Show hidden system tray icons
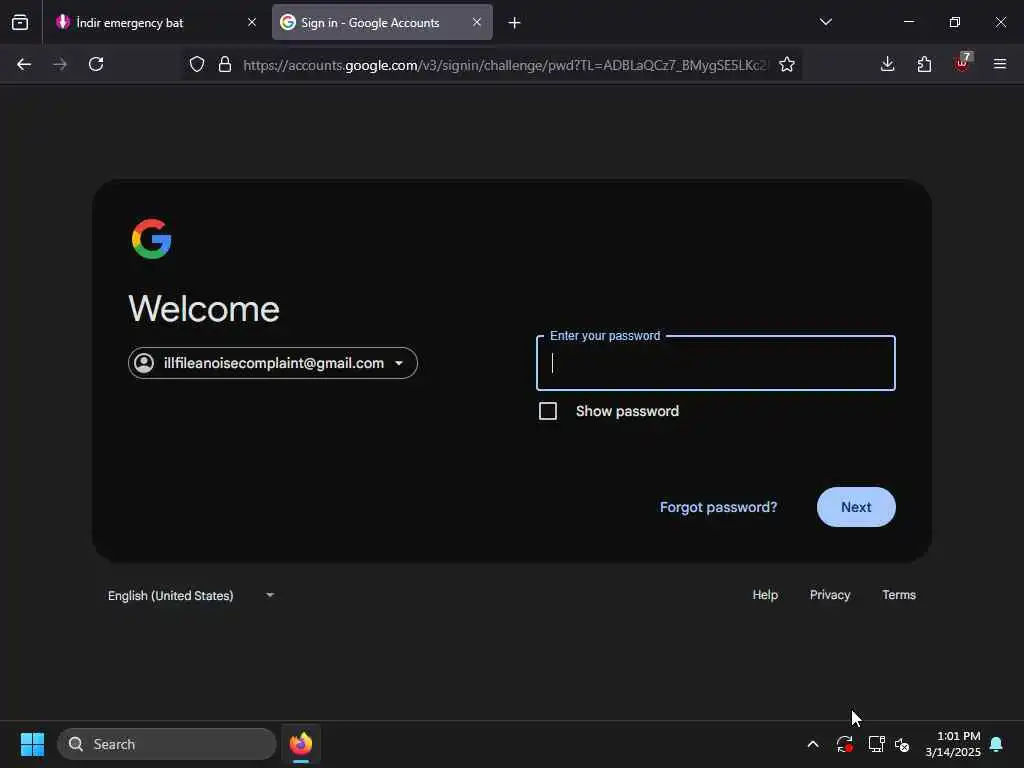This screenshot has width=1024, height=768. (x=813, y=744)
